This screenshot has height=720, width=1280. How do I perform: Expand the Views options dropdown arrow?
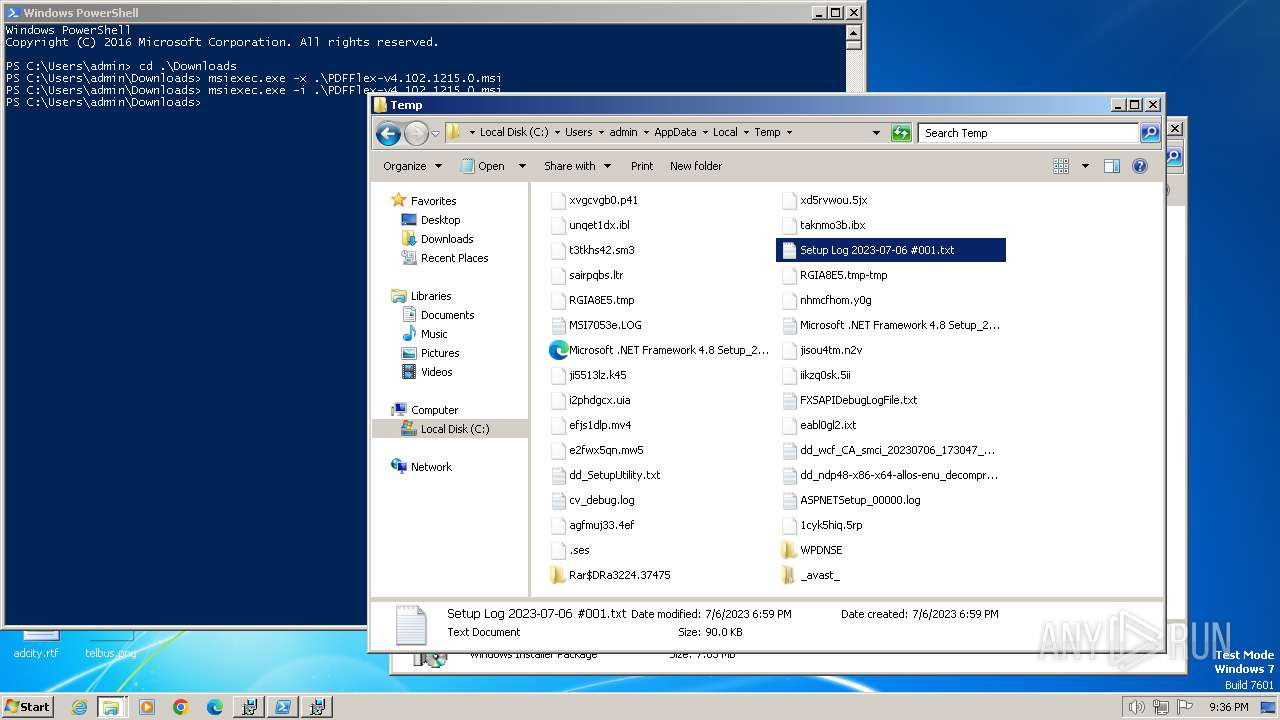click(1085, 166)
